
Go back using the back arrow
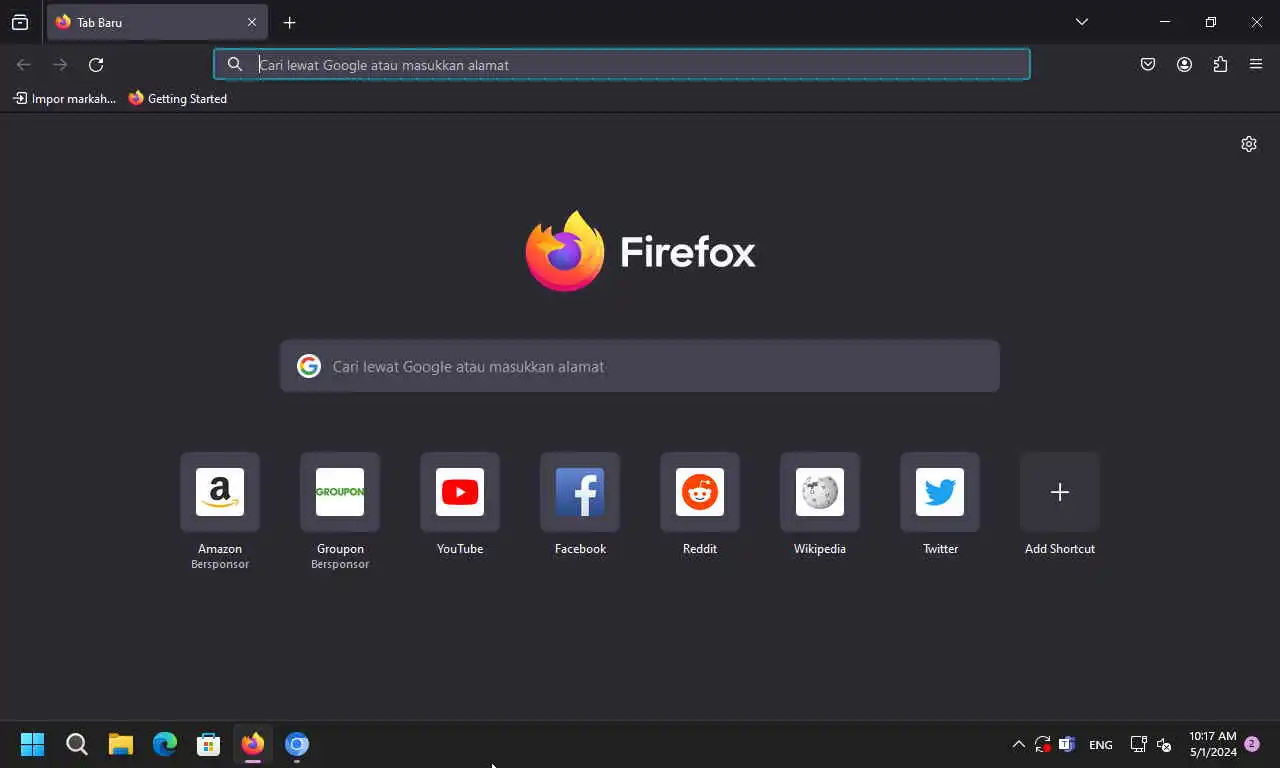coord(24,65)
